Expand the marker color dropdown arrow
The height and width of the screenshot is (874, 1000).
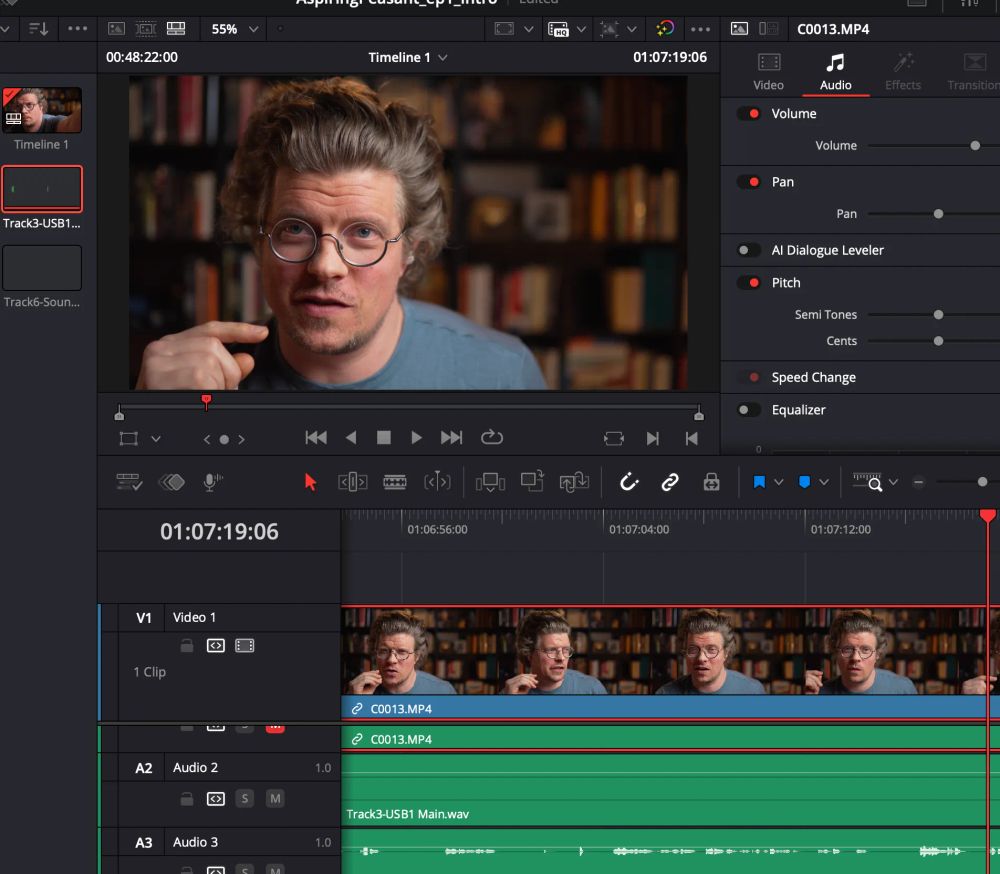824,482
